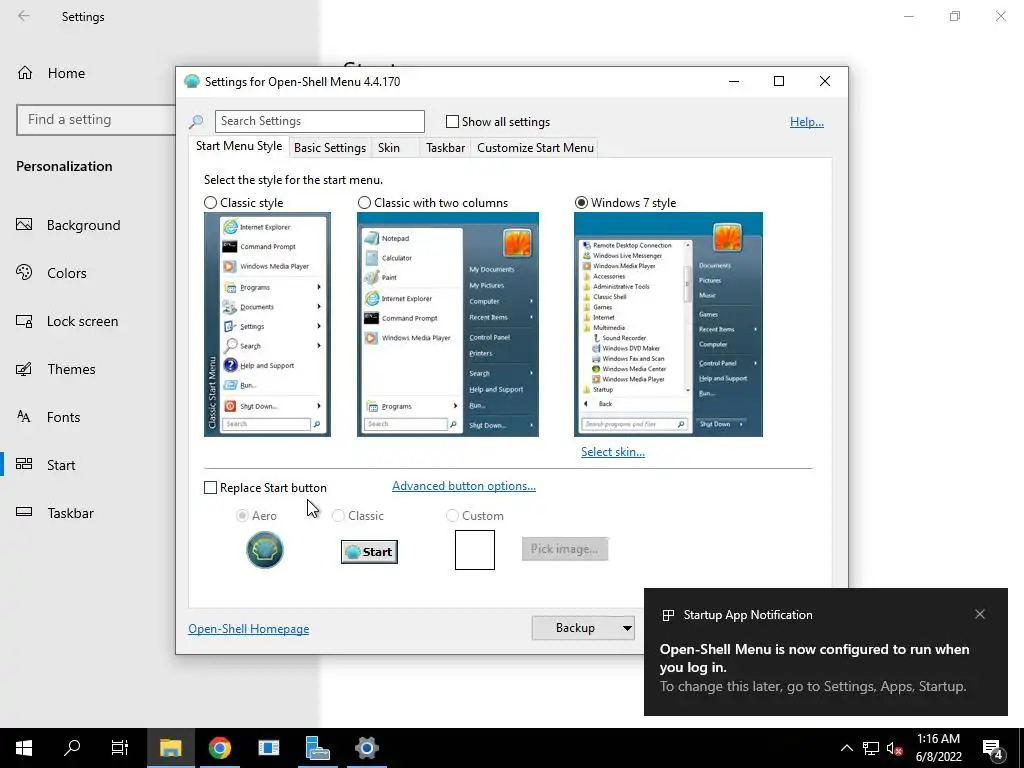Switch to the Taskbar tab in Open-Shell
1024x768 pixels.
pyautogui.click(x=445, y=148)
